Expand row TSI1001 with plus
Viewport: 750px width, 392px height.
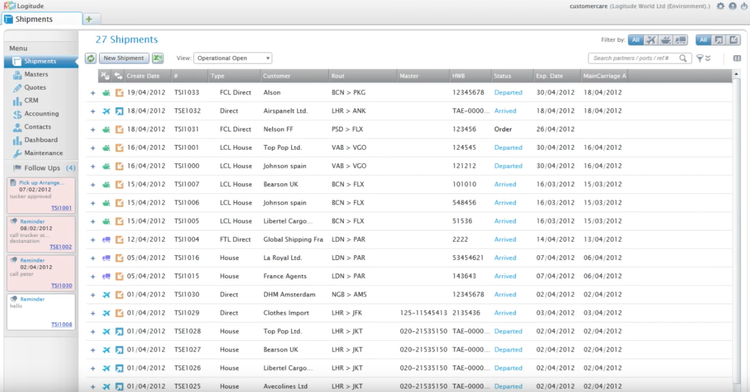(93, 148)
